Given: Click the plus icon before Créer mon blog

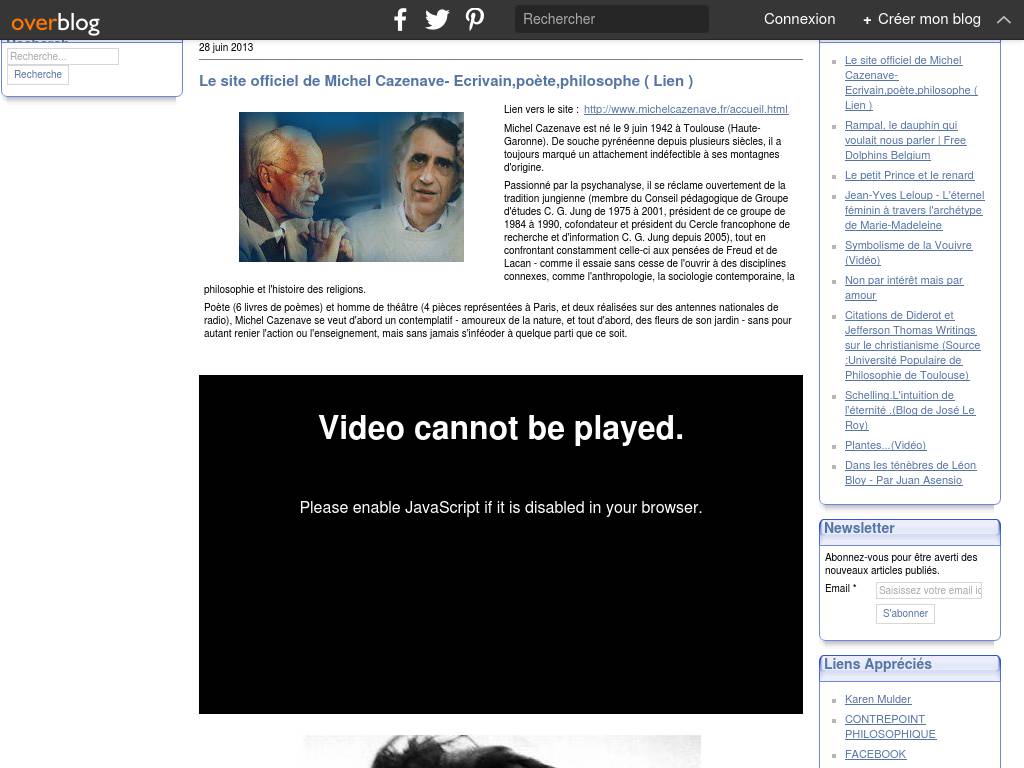Looking at the screenshot, I should tap(867, 20).
